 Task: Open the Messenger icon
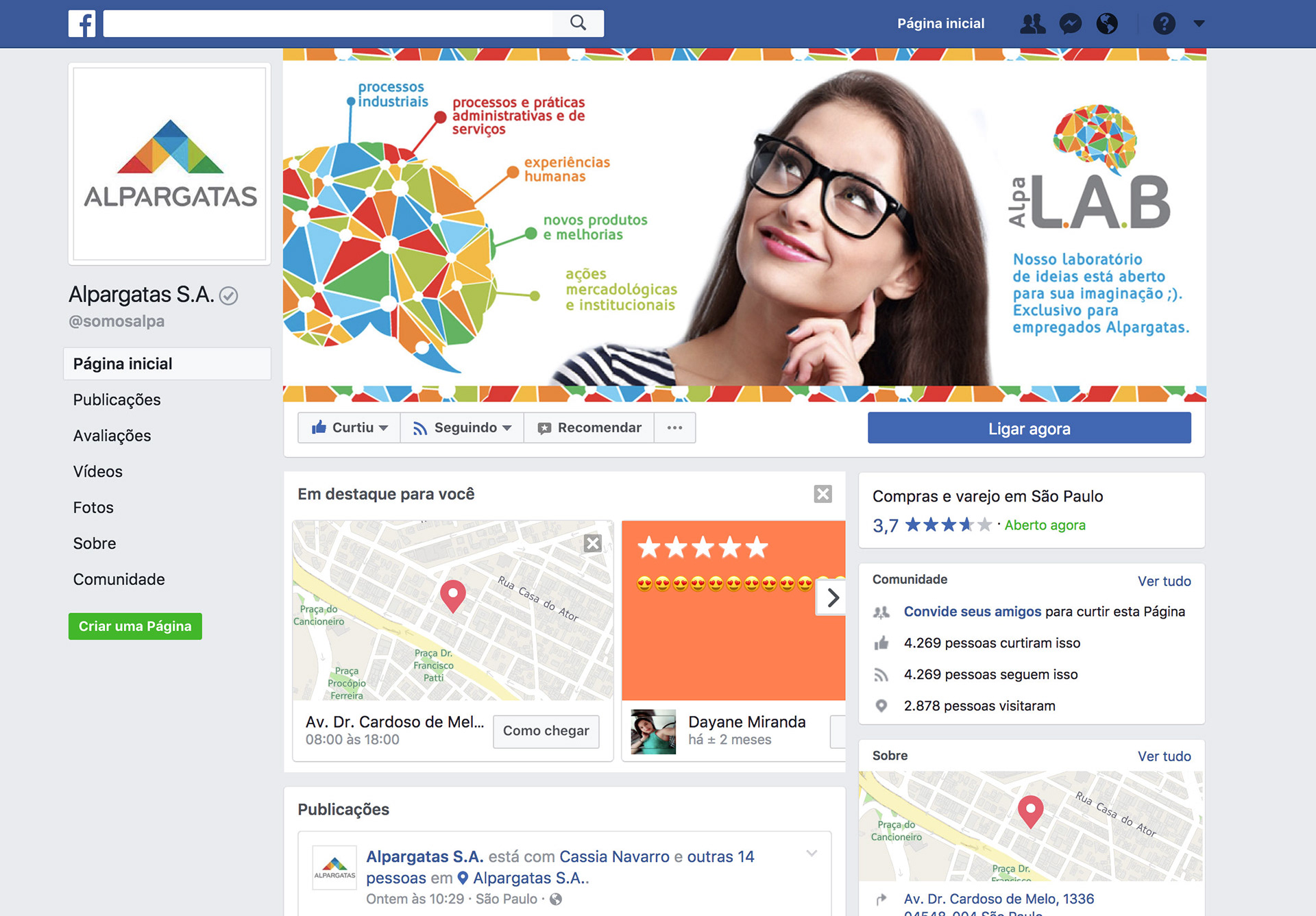(x=1070, y=23)
